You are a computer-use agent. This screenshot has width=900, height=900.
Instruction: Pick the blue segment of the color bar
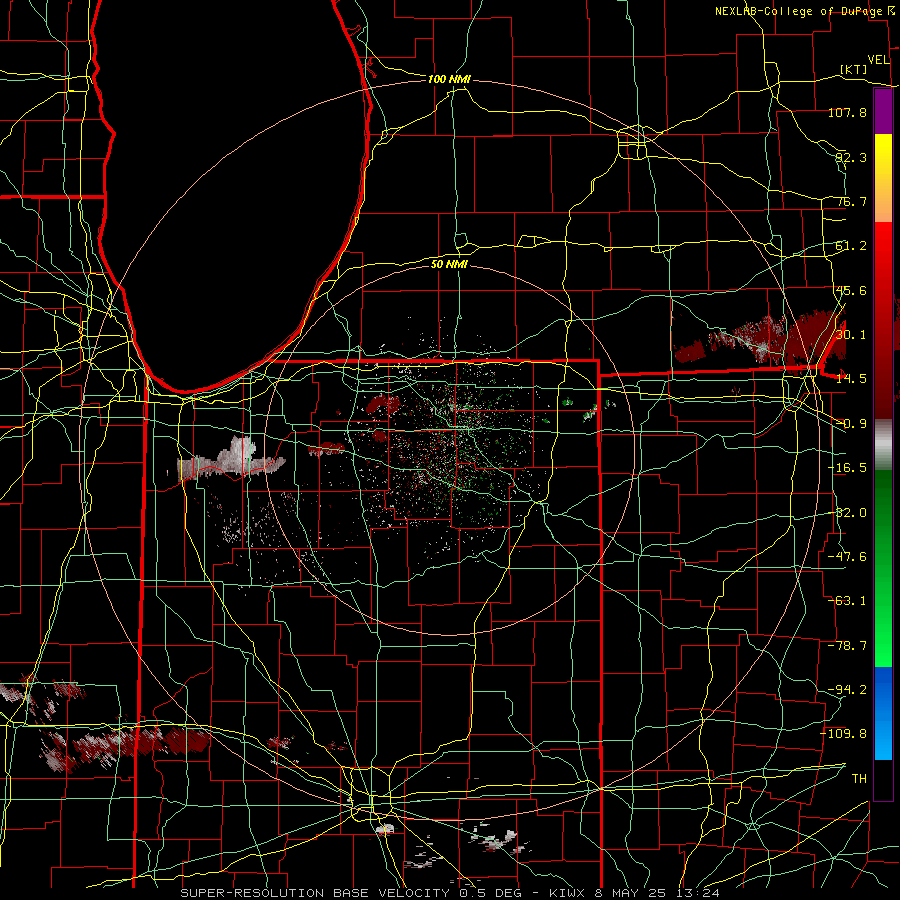883,712
